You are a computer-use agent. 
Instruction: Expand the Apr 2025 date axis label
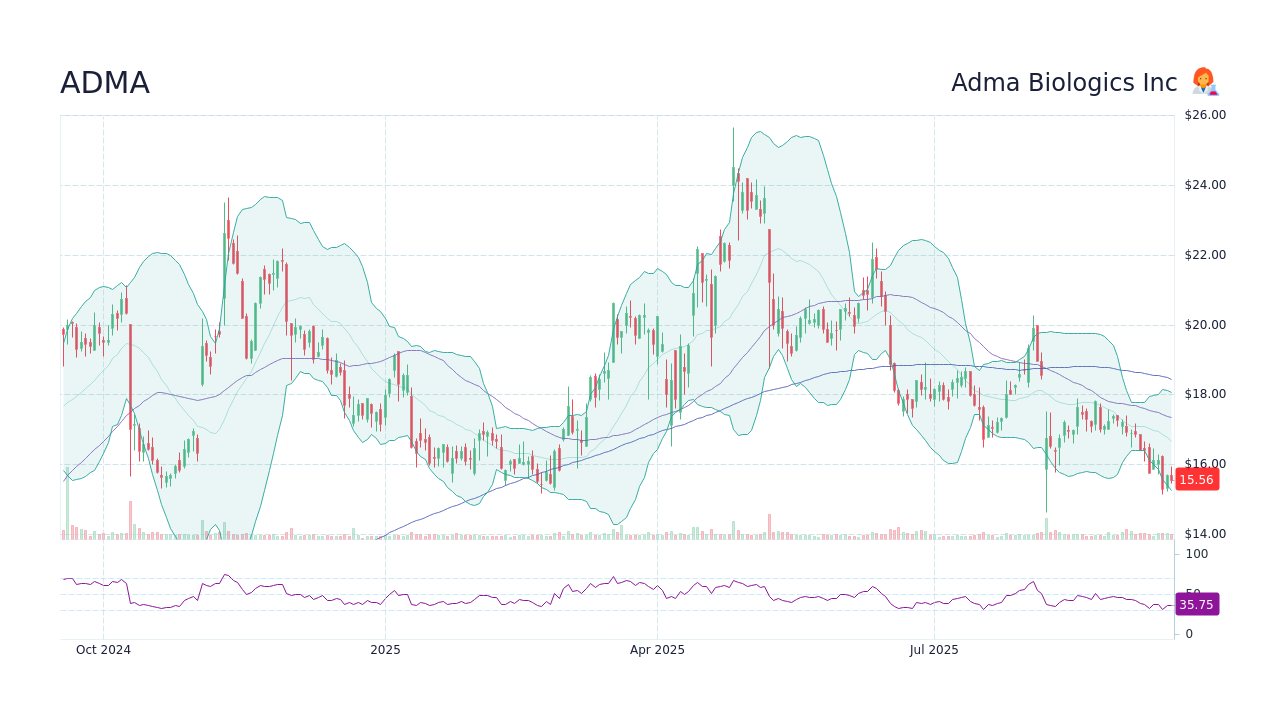658,649
